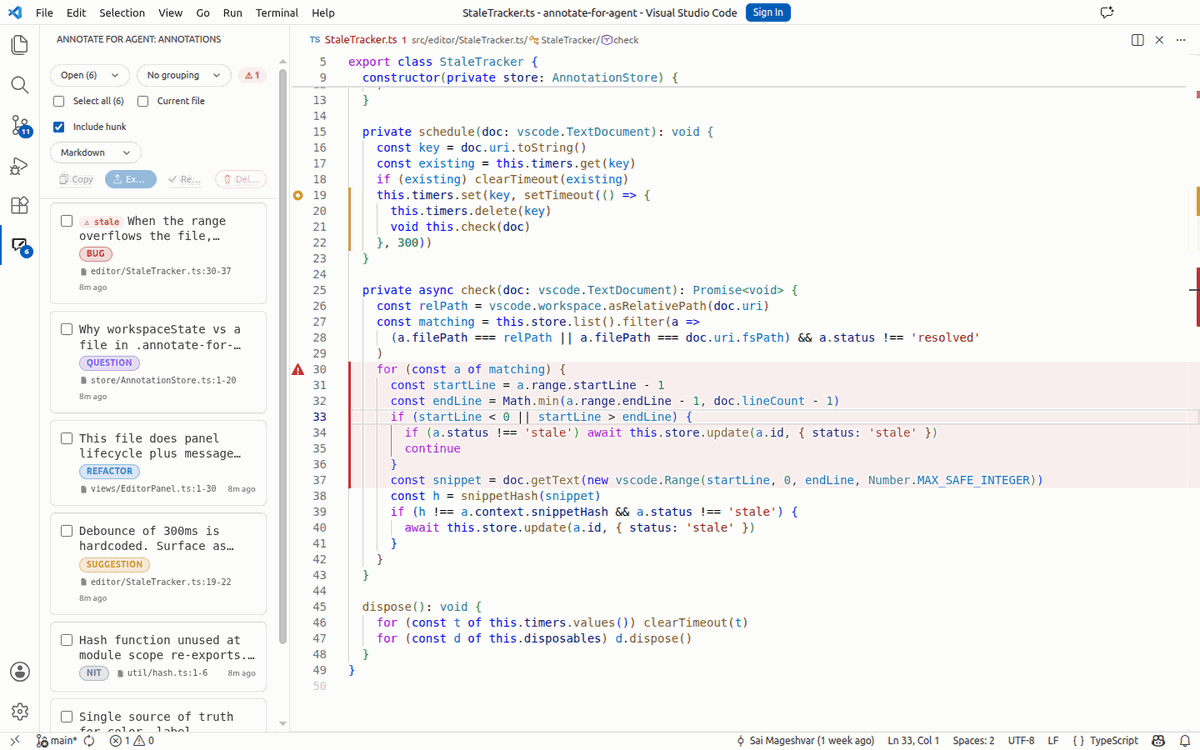Screen dimensions: 1200x750
Task: Open the No grouping dropdown
Action: 184,75
